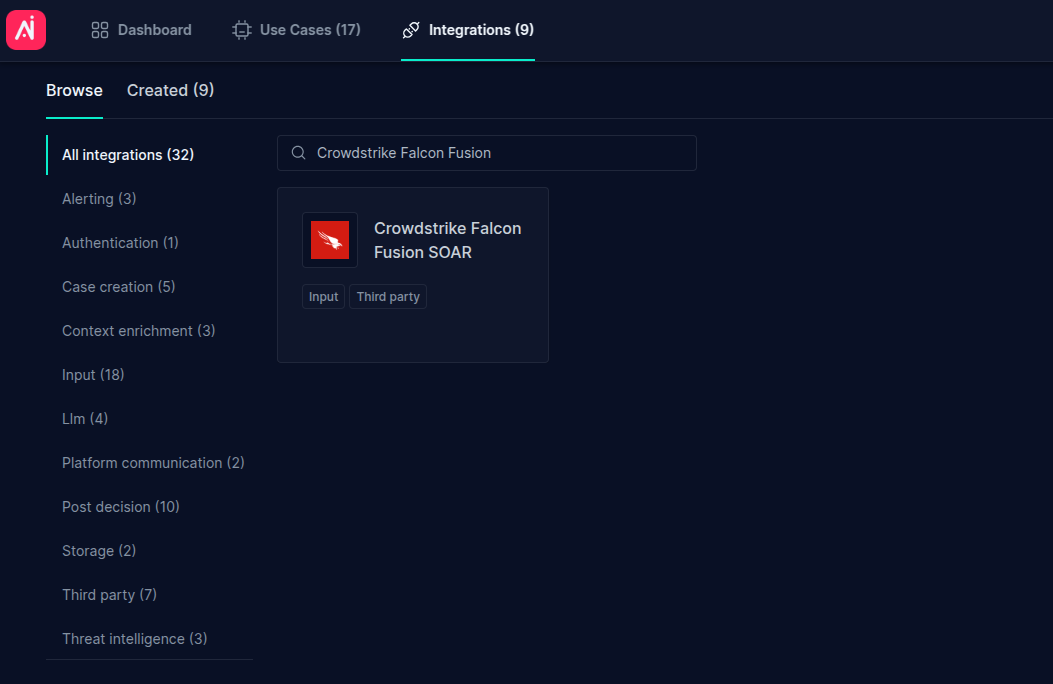This screenshot has width=1053, height=684.
Task: Open Crowdstrike Falcon Fusion SOAR card title
Action: tap(448, 240)
